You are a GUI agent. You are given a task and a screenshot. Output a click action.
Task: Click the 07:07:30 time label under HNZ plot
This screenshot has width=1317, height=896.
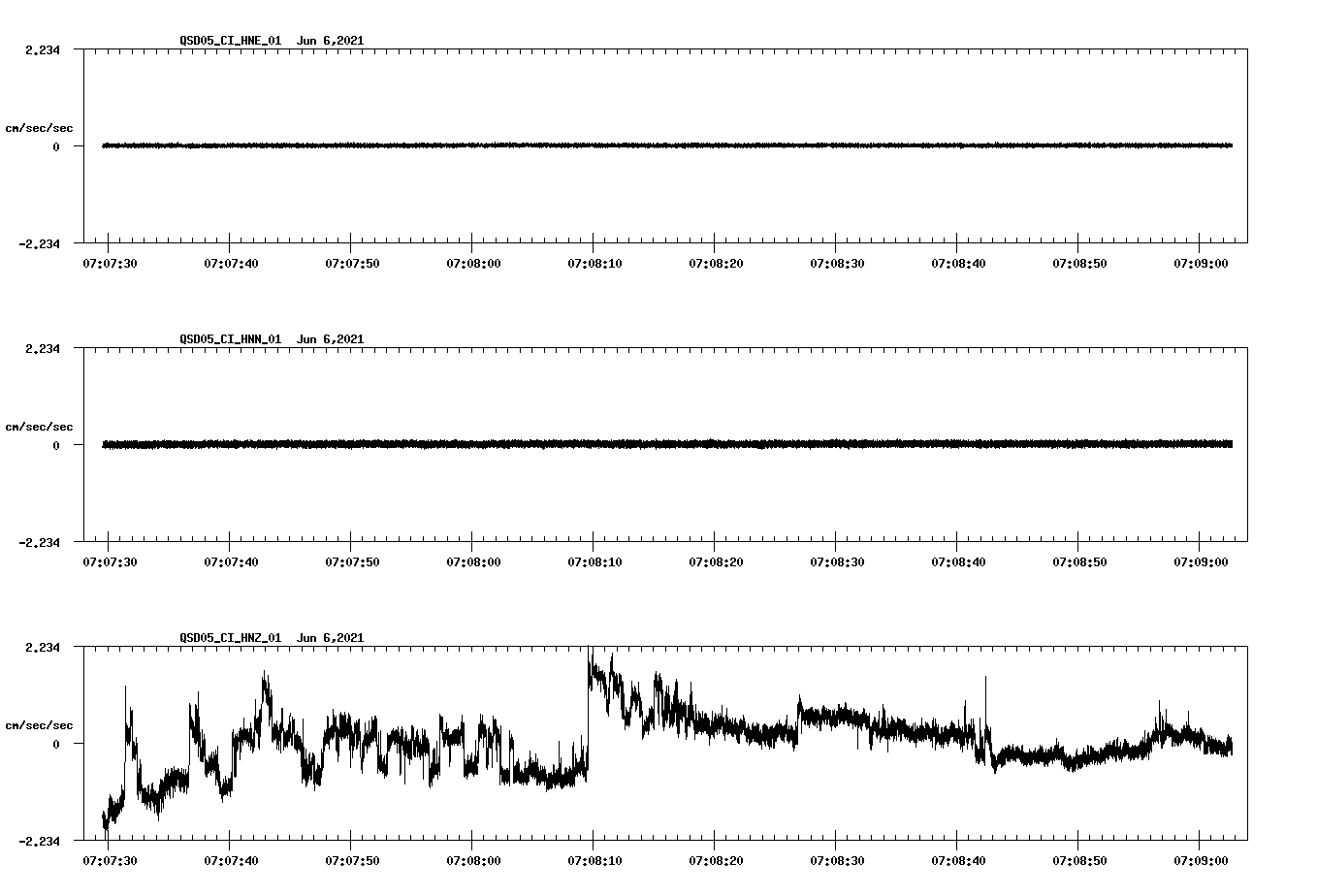[110, 861]
